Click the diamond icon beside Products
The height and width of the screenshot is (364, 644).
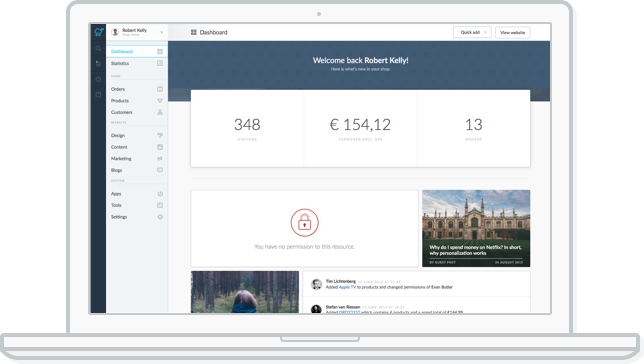160,101
